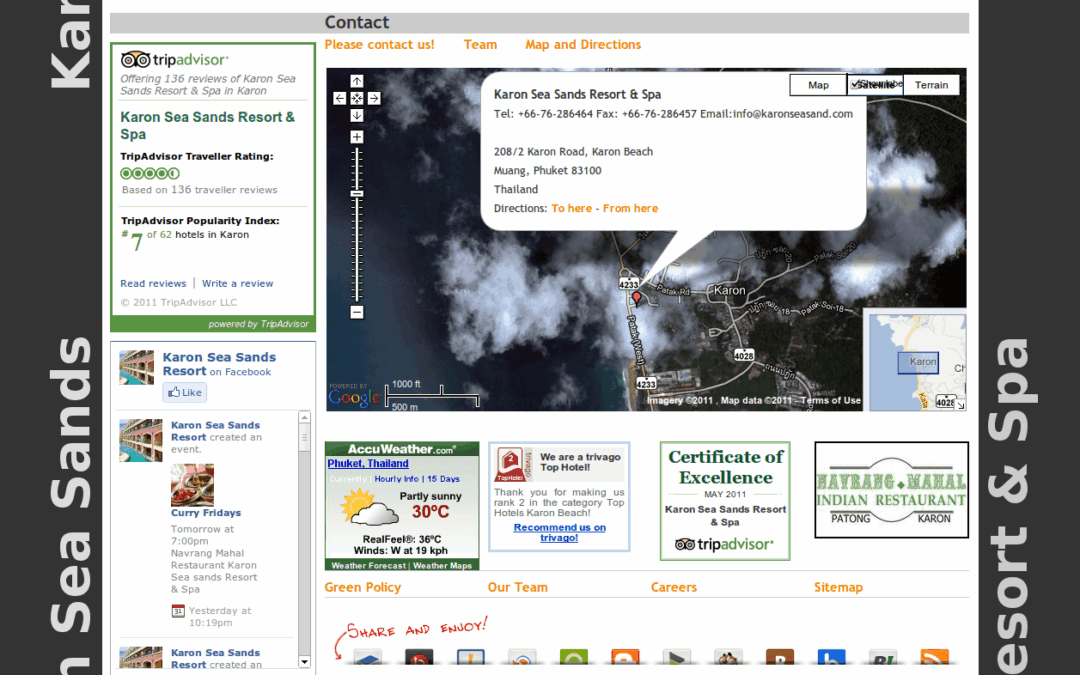Viewport: 1080px width, 675px height.
Task: Click the Google logo on the map
Action: (x=354, y=397)
